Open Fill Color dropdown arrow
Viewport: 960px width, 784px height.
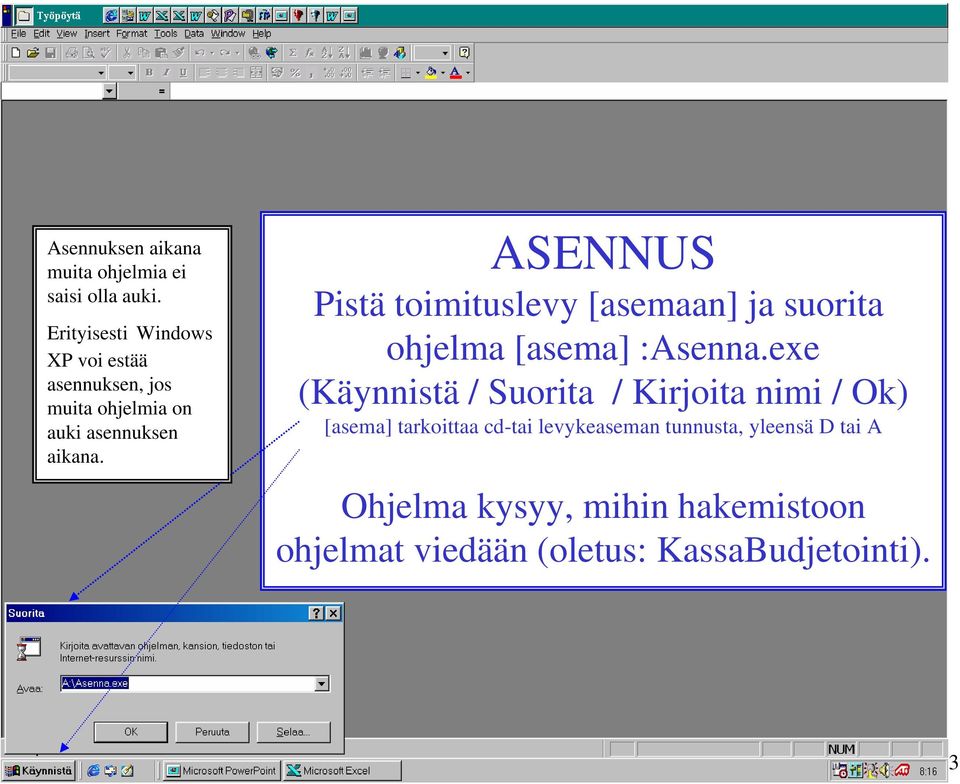click(443, 73)
